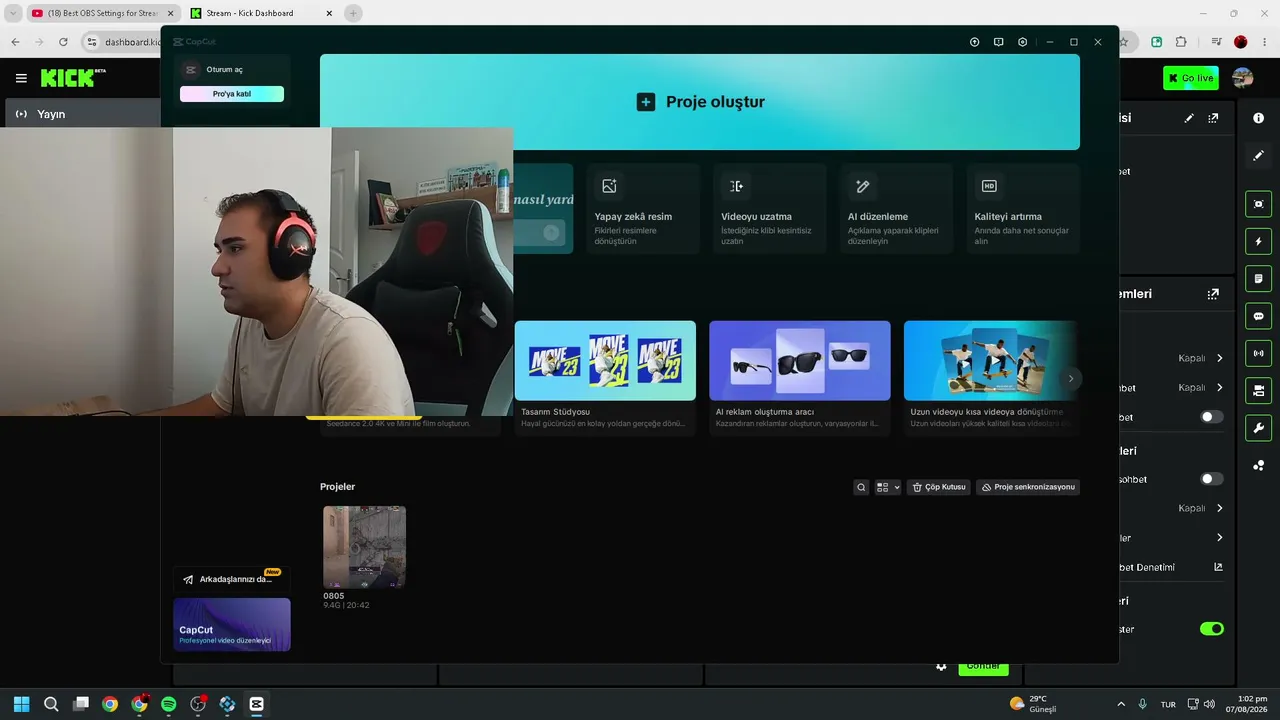
Task: Click the pencil icon in Kick's right rail
Action: tap(1259, 156)
